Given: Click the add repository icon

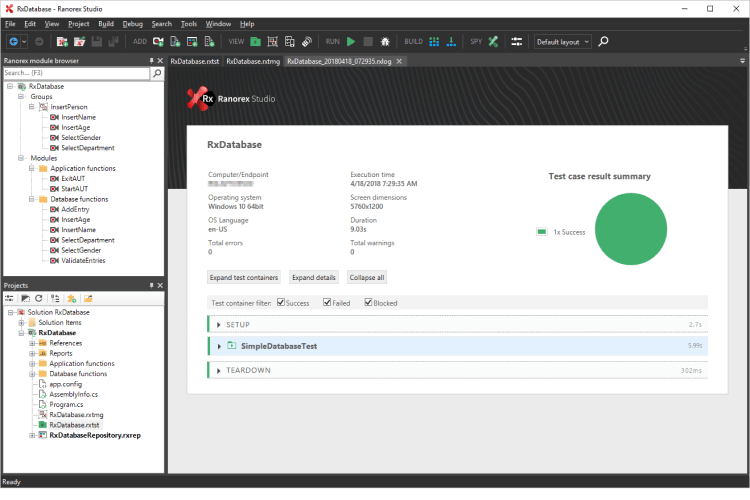Looking at the screenshot, I should (x=192, y=42).
